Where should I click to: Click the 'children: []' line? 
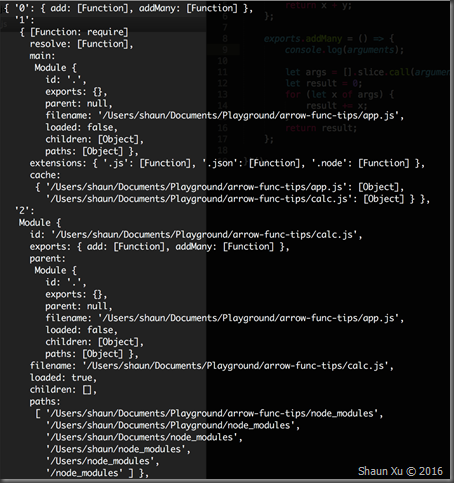click(63, 390)
